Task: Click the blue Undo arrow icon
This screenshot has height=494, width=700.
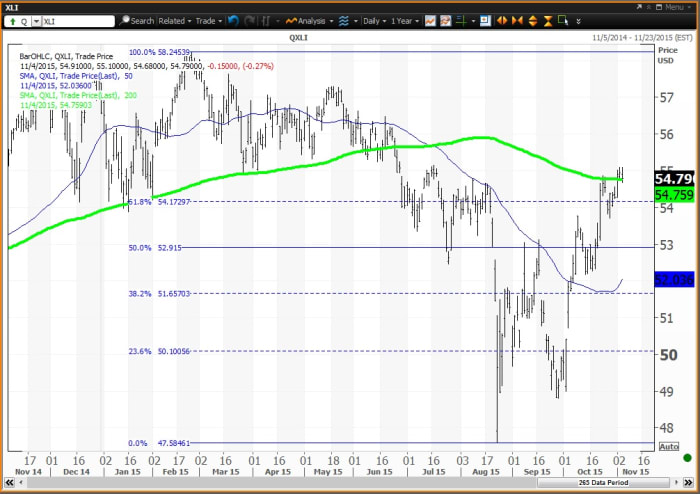Action: pyautogui.click(x=233, y=21)
